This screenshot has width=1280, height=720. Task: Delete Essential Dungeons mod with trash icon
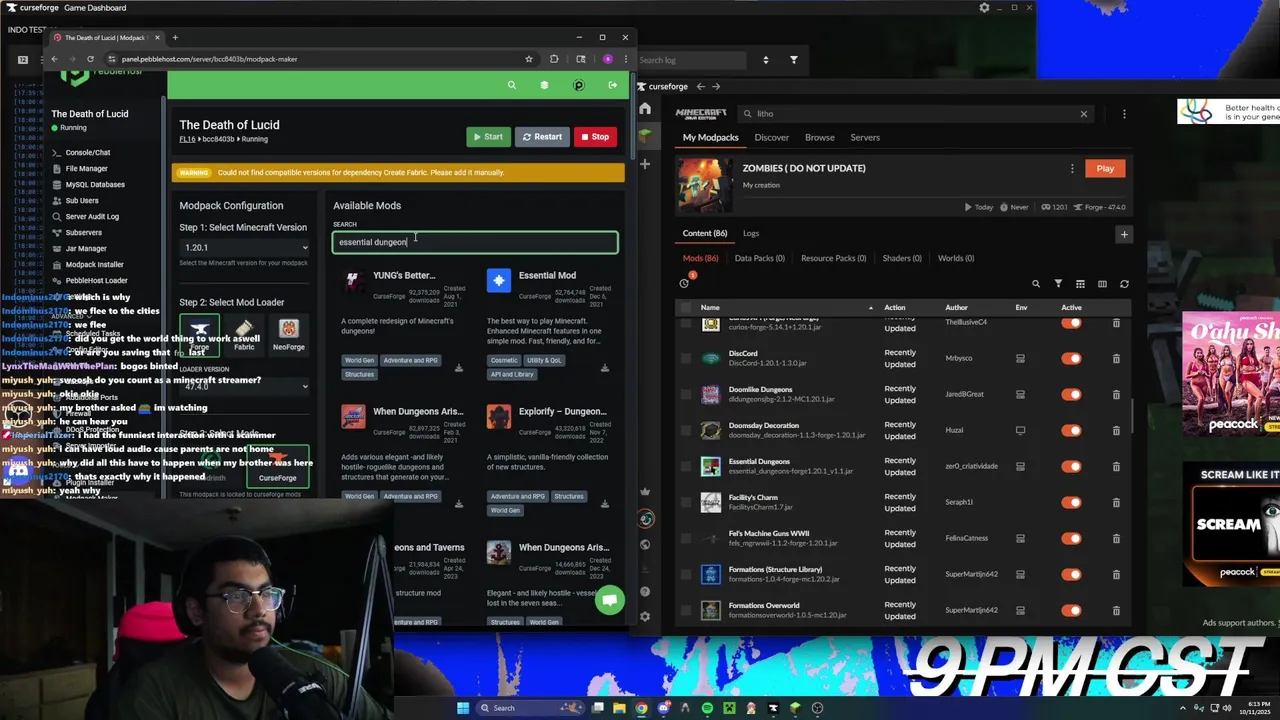pos(1116,466)
